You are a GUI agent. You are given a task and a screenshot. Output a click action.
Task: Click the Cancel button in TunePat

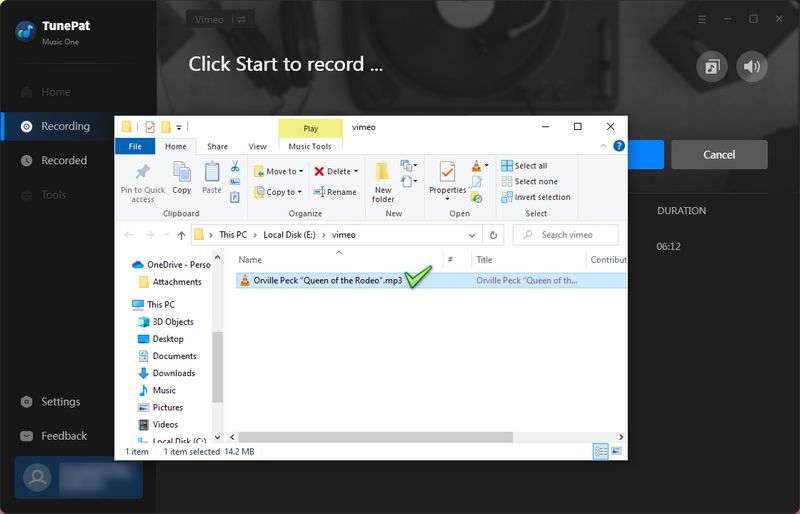(719, 155)
